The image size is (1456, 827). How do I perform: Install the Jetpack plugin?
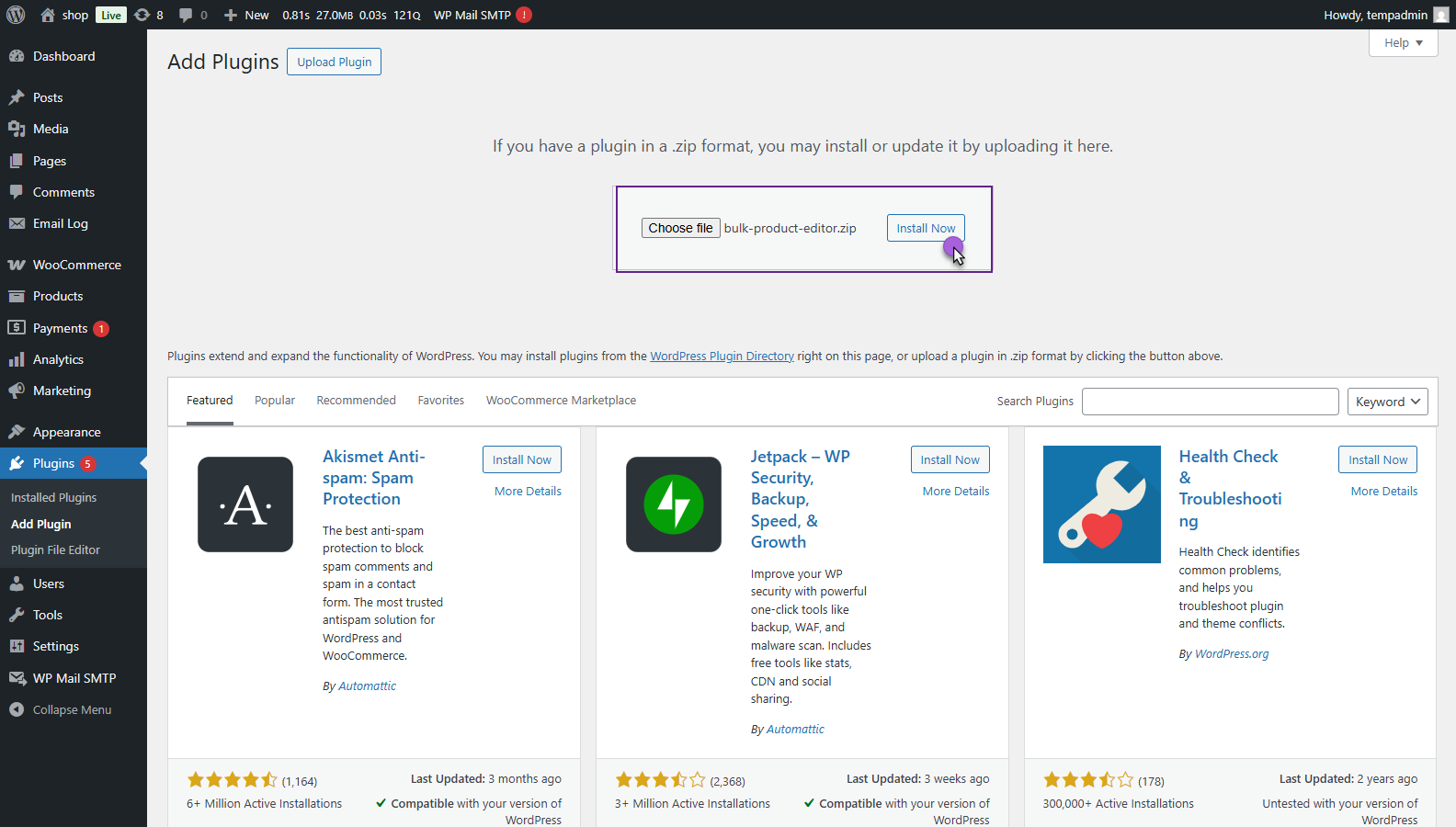(x=950, y=459)
